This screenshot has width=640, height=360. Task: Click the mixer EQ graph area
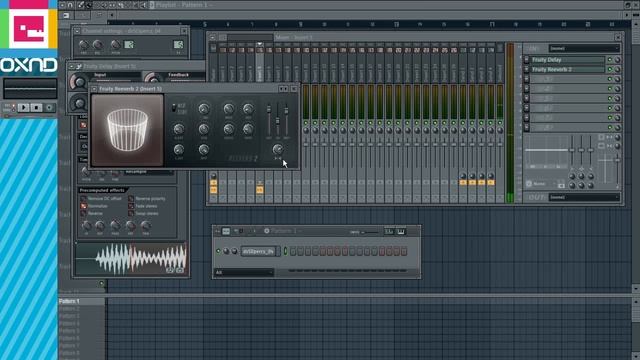pyautogui.click(x=547, y=152)
